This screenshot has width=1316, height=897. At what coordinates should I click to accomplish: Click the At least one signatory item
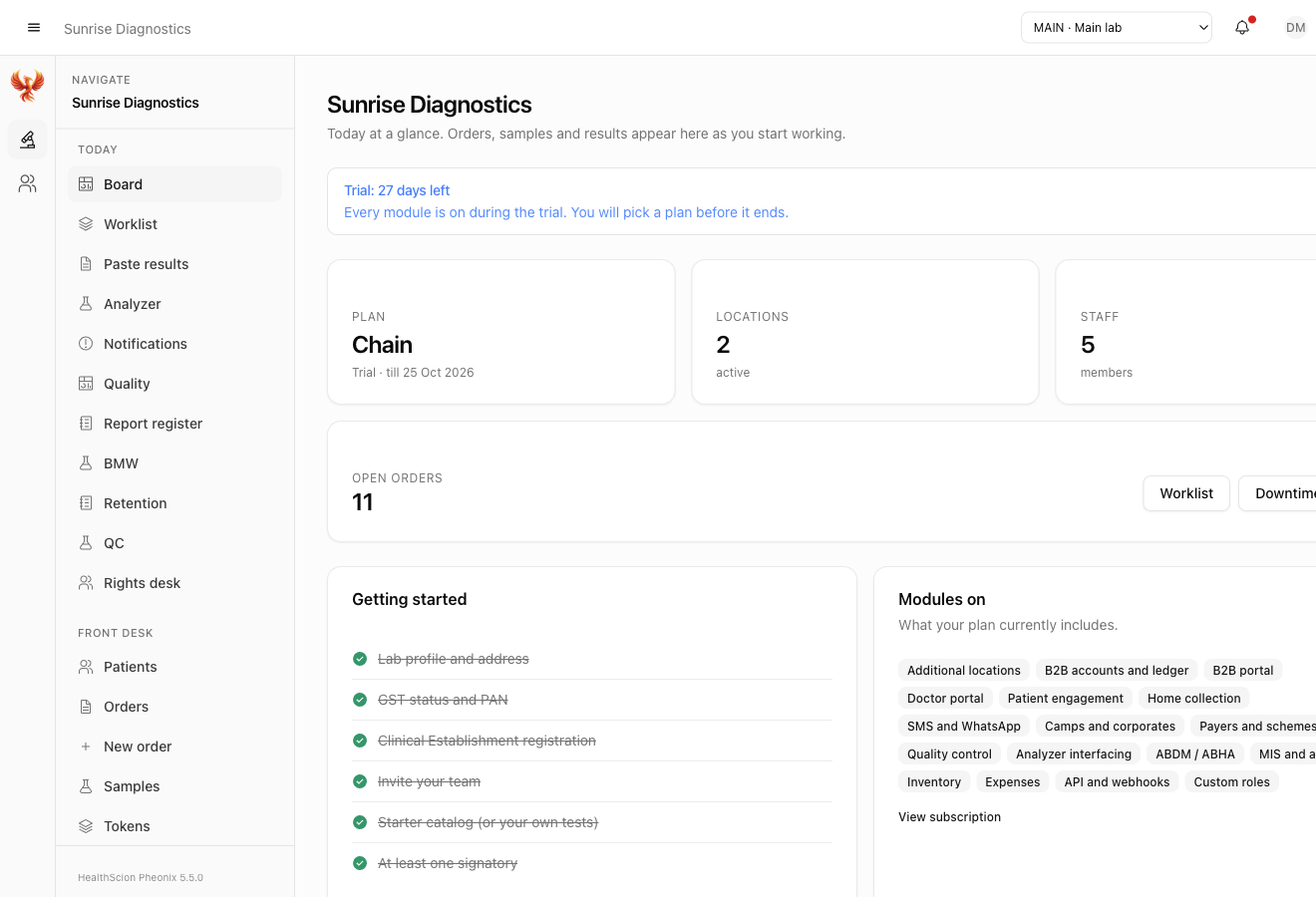pos(592,863)
